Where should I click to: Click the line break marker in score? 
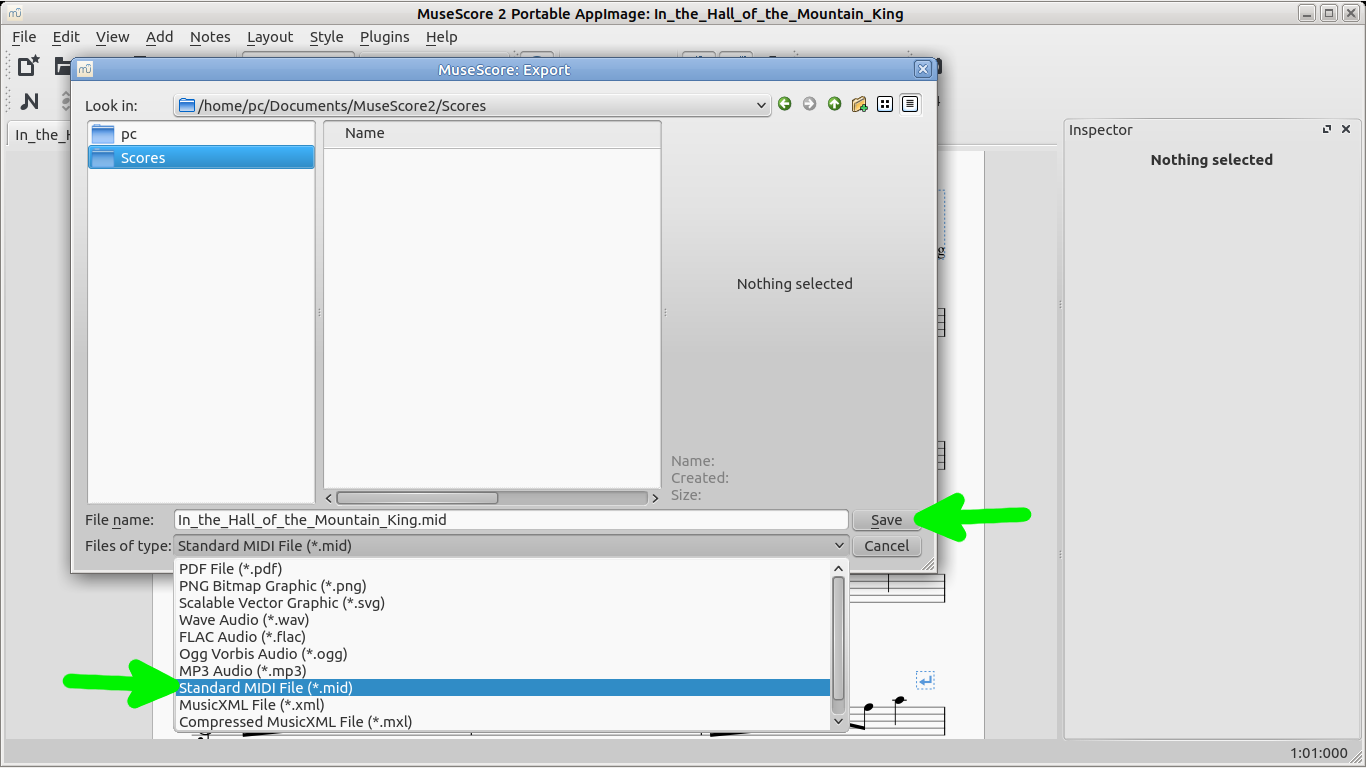(x=925, y=681)
